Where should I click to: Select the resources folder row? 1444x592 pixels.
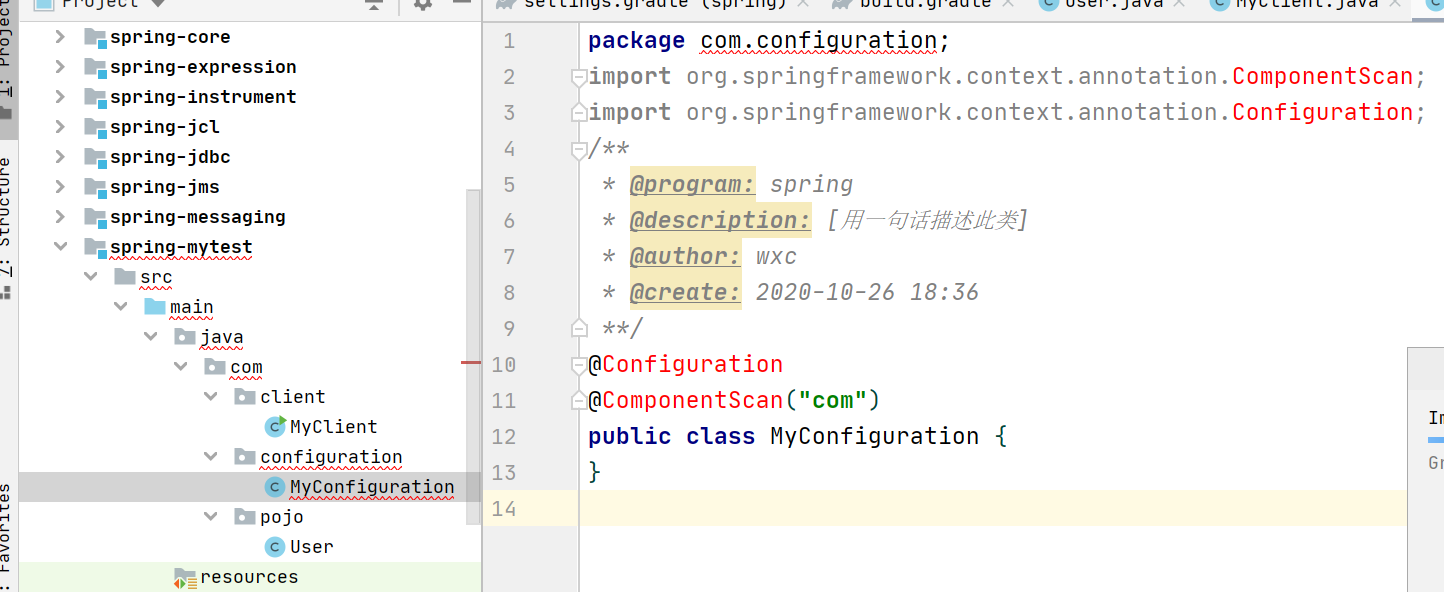[x=250, y=577]
